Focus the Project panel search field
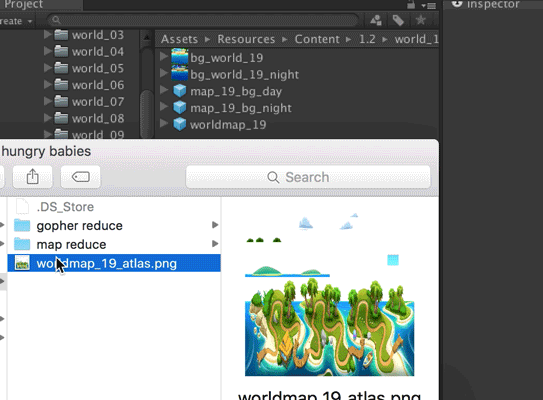 (x=203, y=20)
